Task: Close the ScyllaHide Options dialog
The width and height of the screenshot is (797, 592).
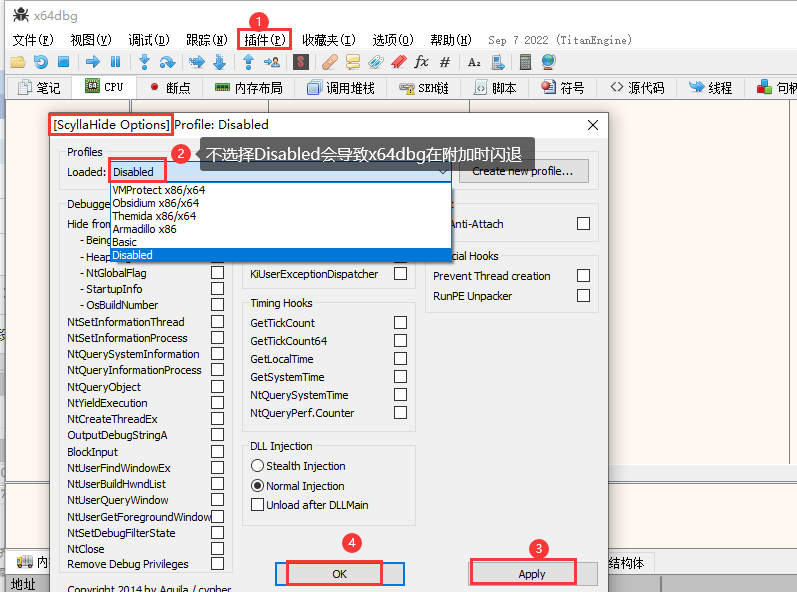Action: (x=593, y=125)
